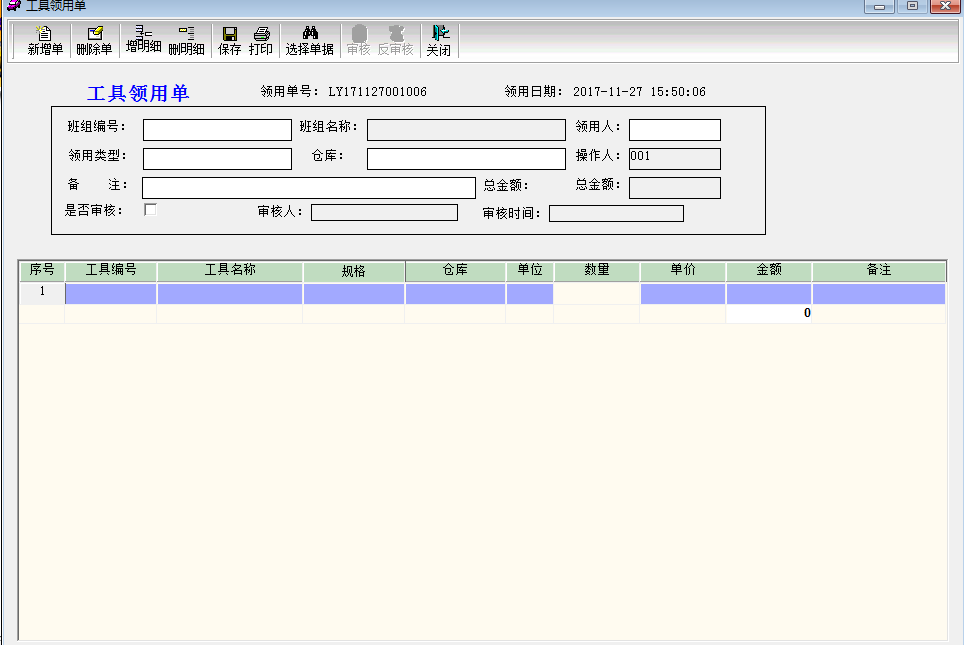Image resolution: width=964 pixels, height=645 pixels.
Task: Click the 总金额 field
Action: point(674,188)
